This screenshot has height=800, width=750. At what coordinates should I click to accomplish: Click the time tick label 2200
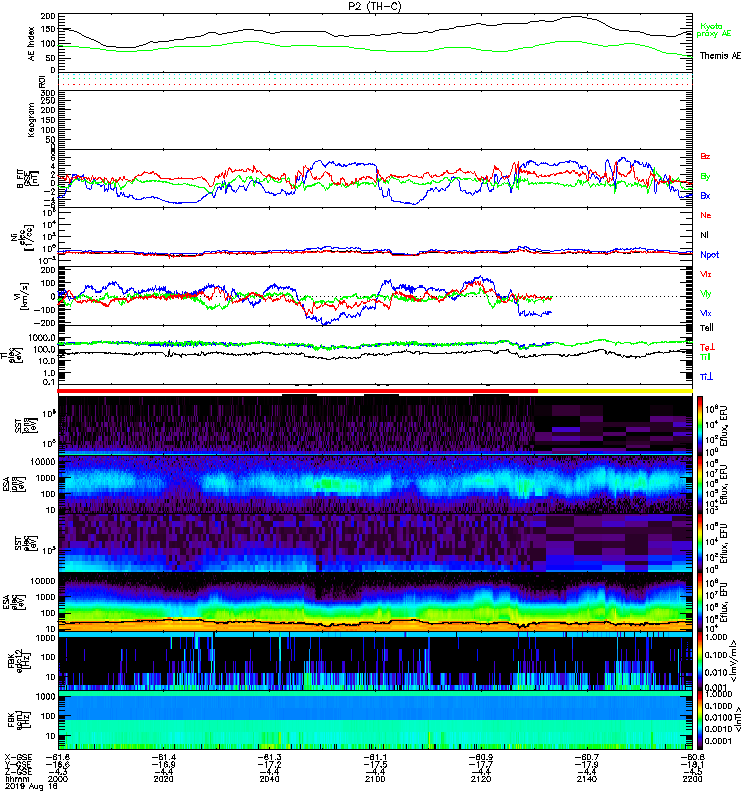[x=692, y=779]
